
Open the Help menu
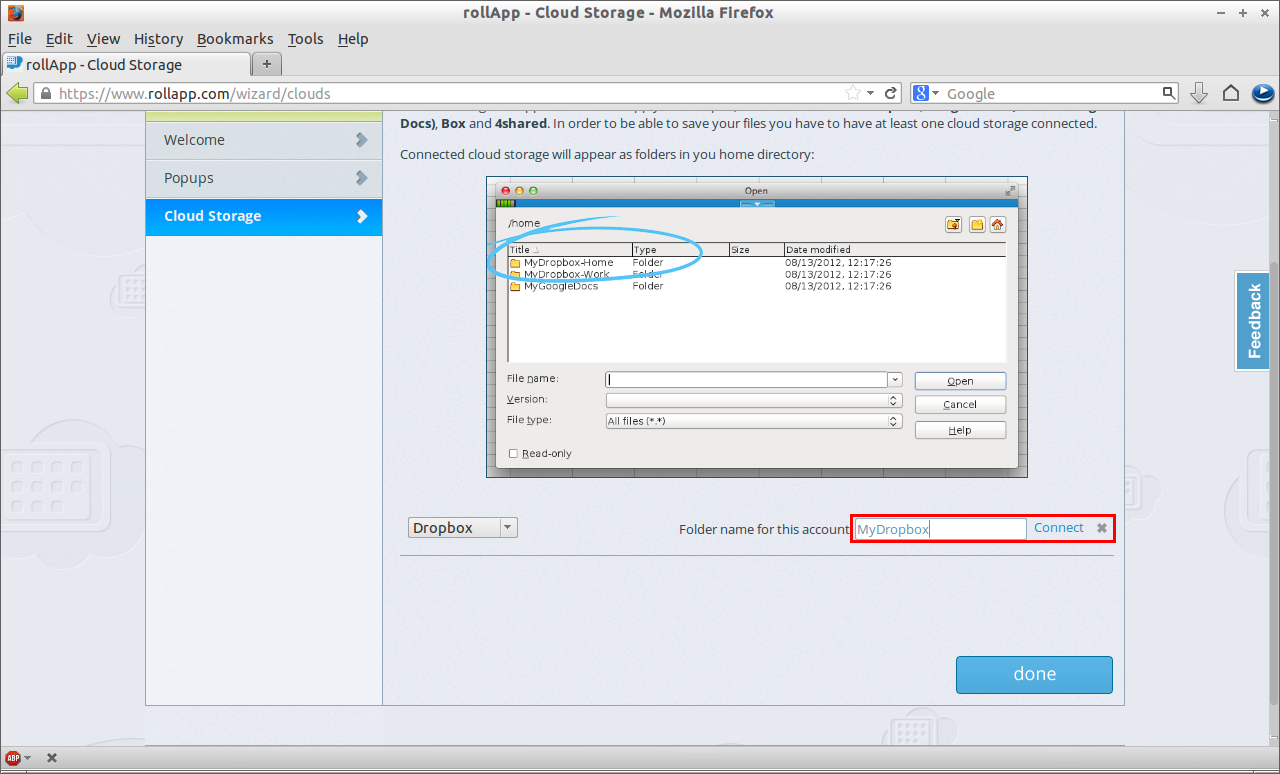(x=353, y=39)
